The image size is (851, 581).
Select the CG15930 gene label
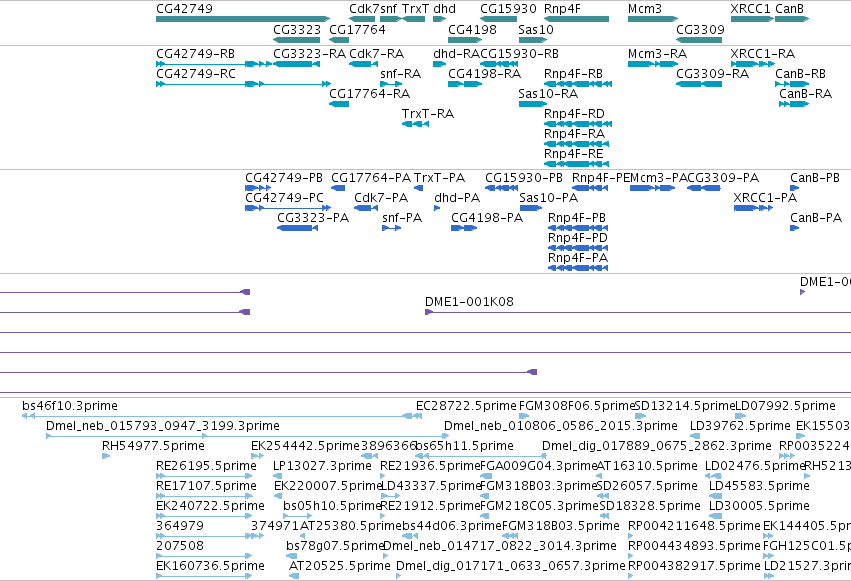tap(508, 9)
